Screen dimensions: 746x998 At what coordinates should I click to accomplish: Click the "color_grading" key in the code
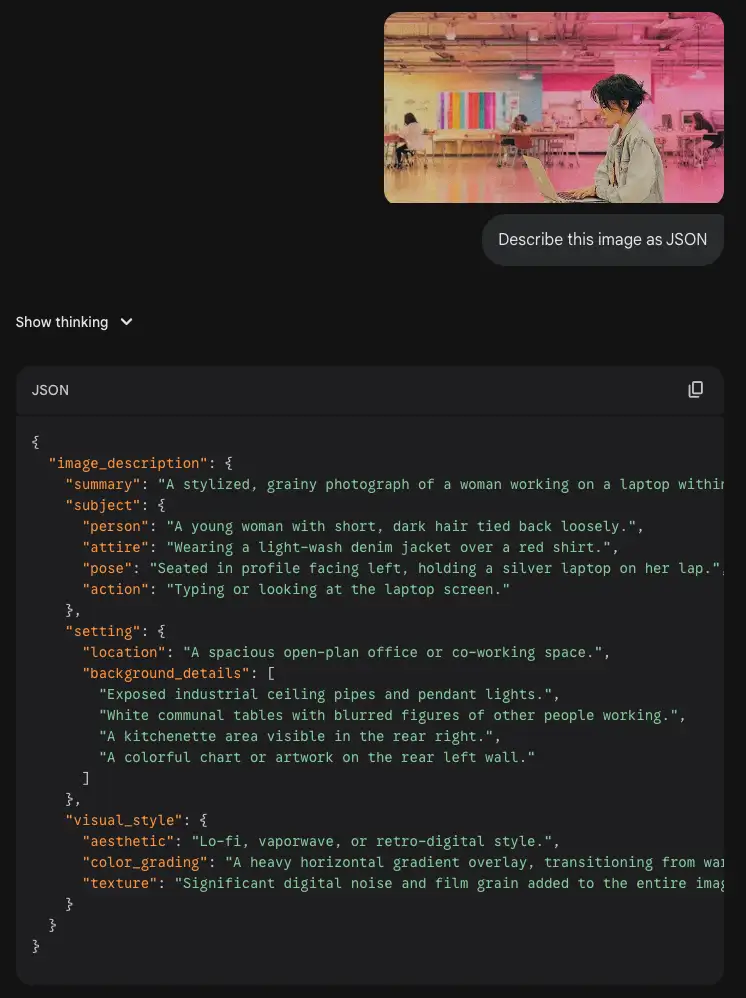[145, 862]
